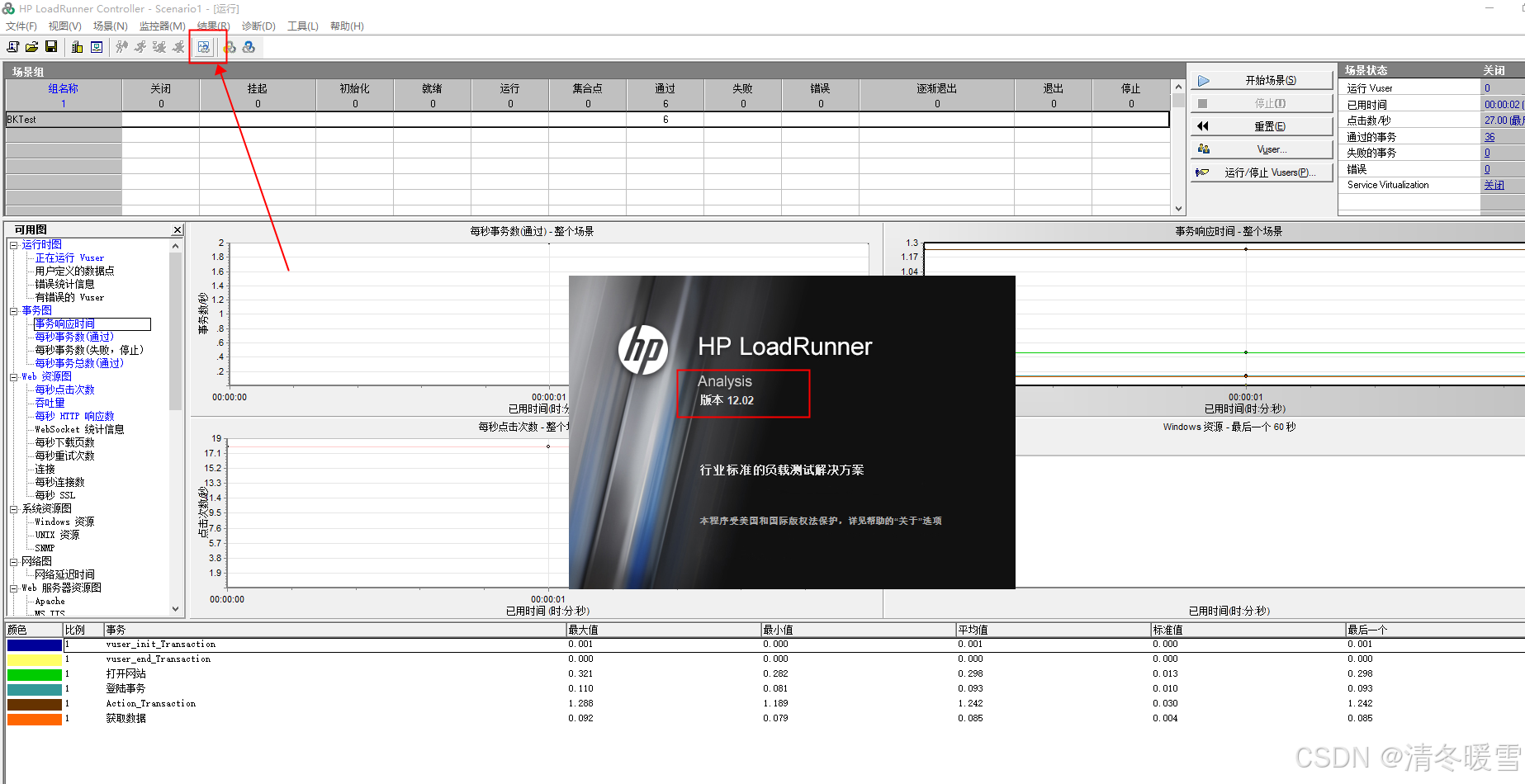Click the blue monitor view toolbar icon
The image size is (1525, 784).
(97, 47)
